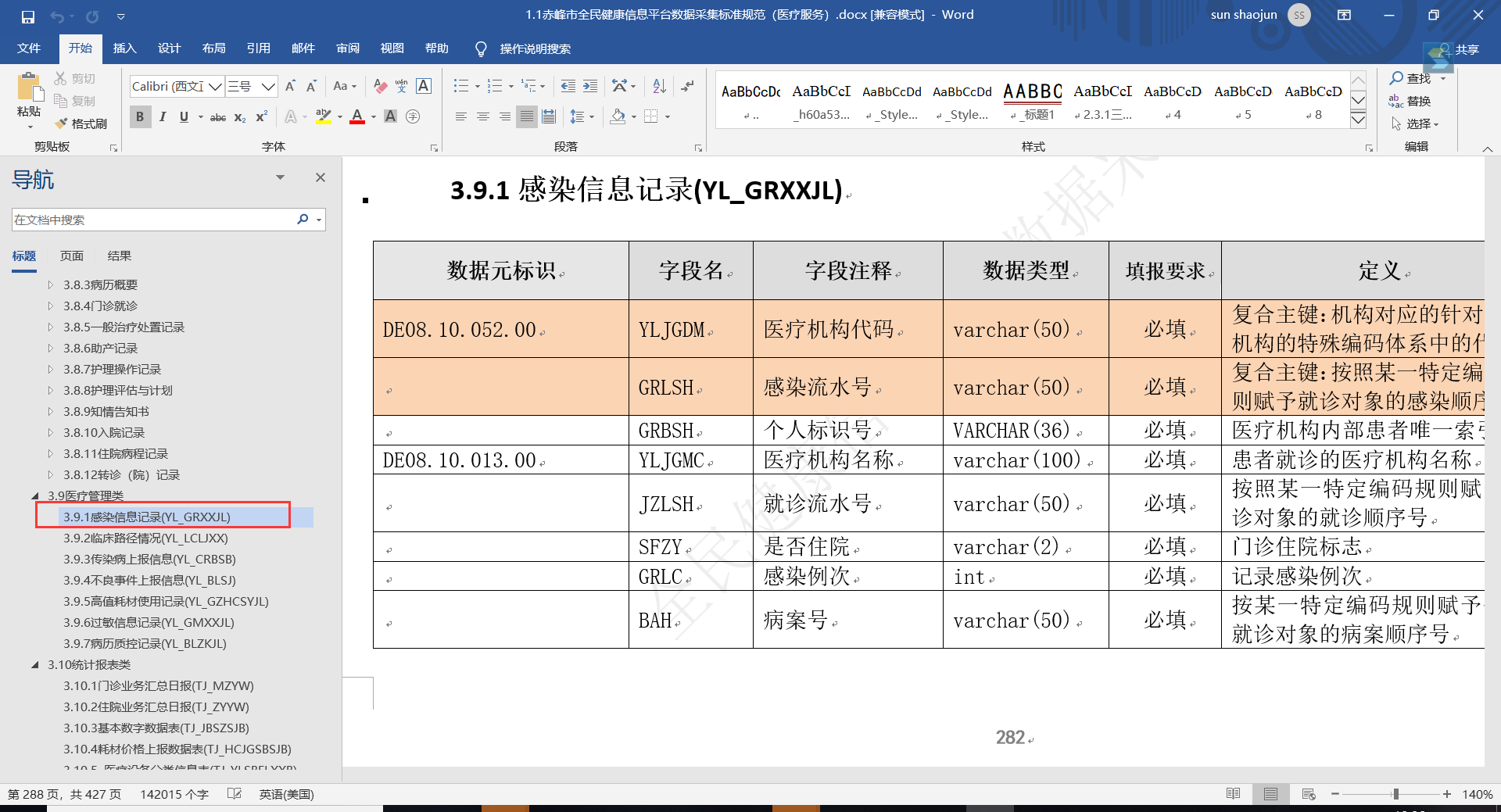Open the font size 三号 dropdown
Viewport: 1501px width, 812px height.
[268, 86]
